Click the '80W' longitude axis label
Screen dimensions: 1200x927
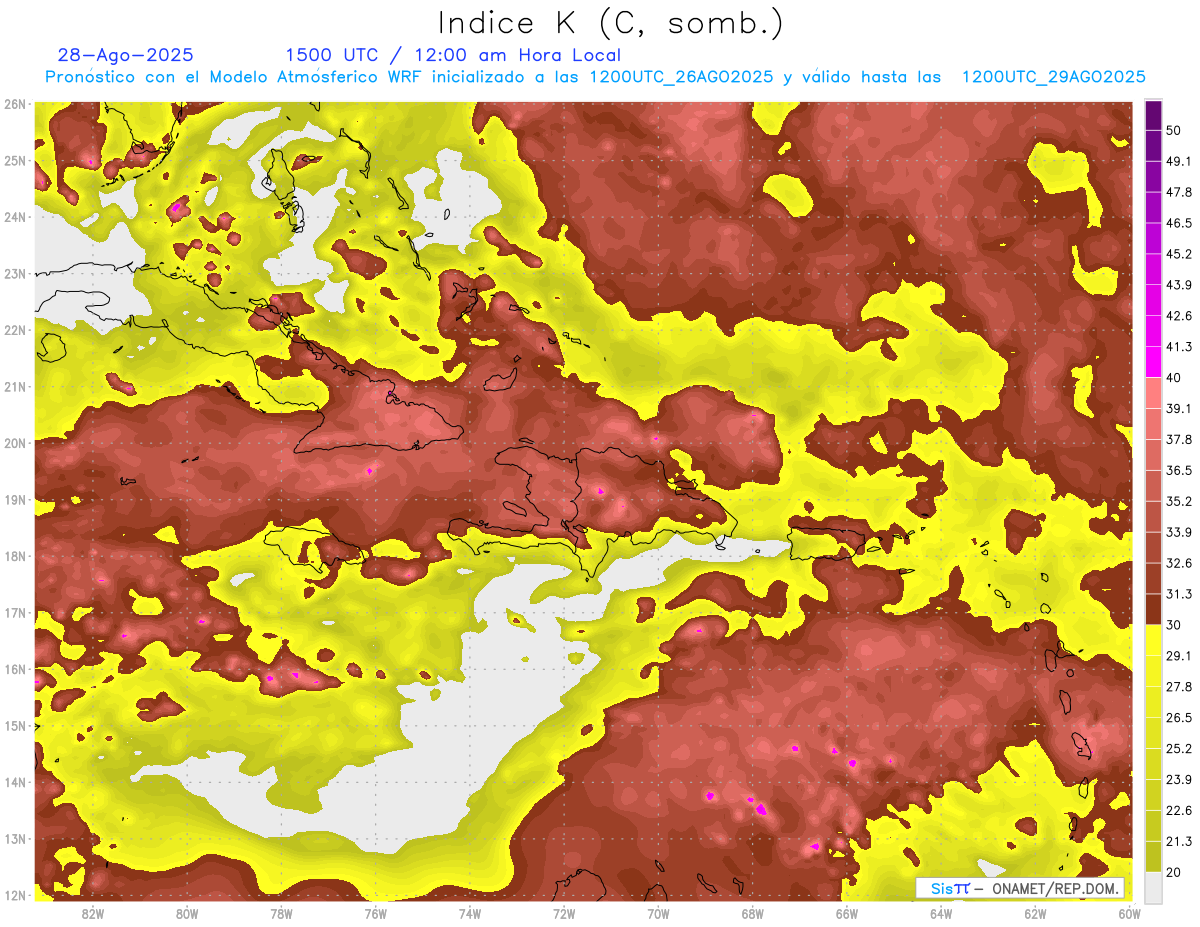(187, 913)
